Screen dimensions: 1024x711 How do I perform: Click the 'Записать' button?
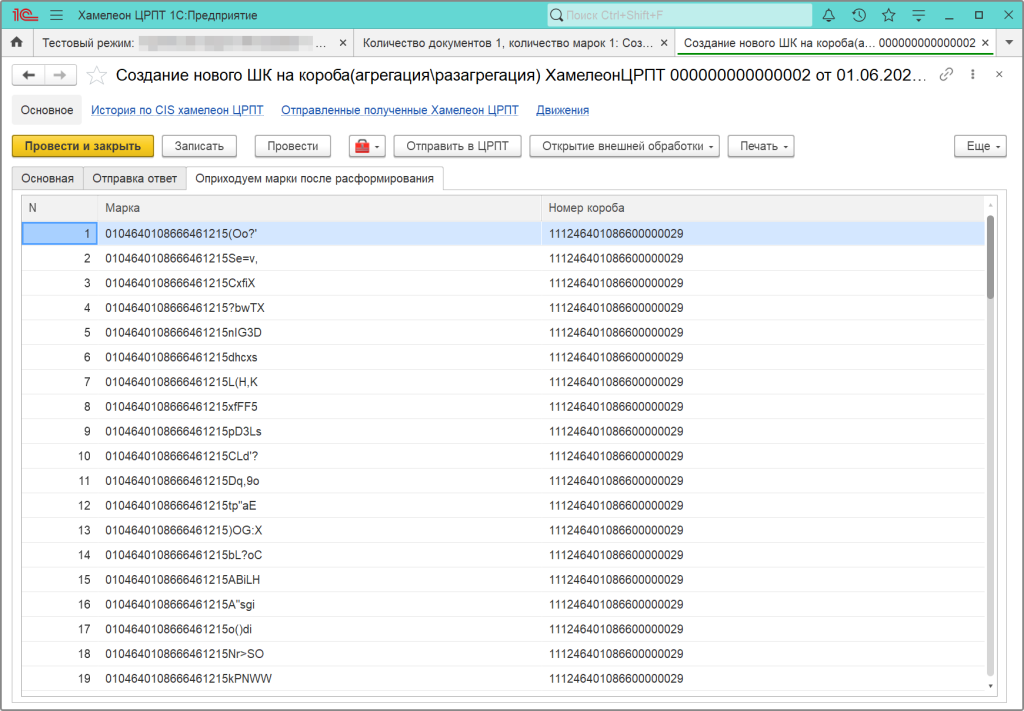[199, 146]
